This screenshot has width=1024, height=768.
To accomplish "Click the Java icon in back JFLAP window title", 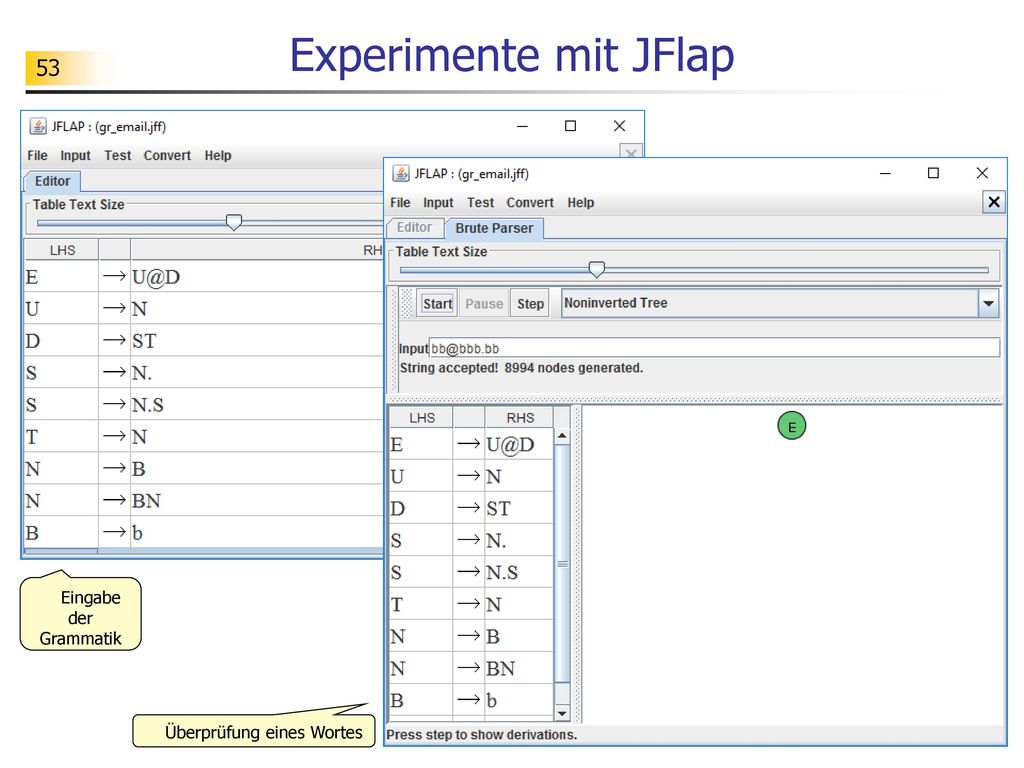I will [x=38, y=127].
